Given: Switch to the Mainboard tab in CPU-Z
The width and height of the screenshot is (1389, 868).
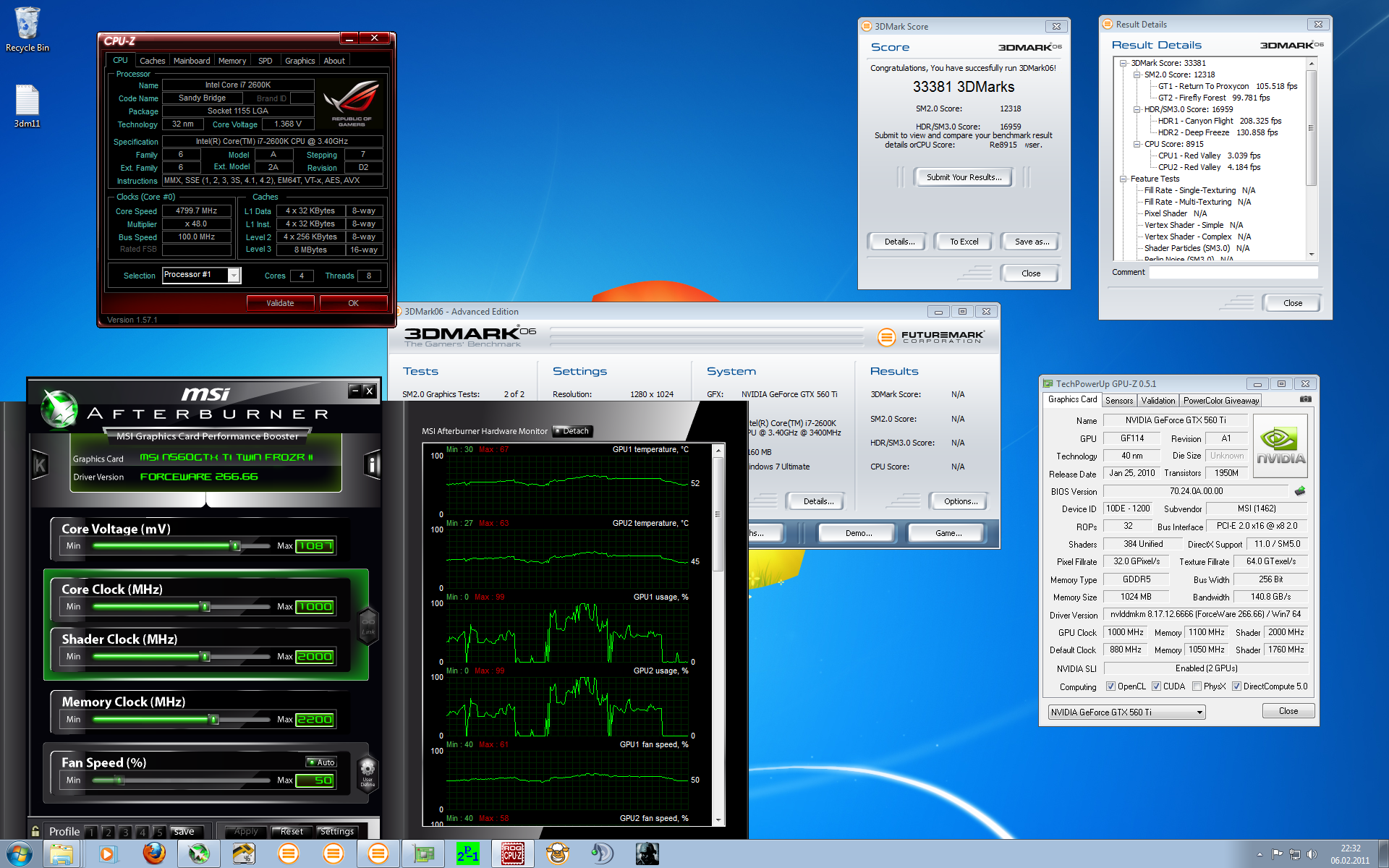Looking at the screenshot, I should pos(192,61).
